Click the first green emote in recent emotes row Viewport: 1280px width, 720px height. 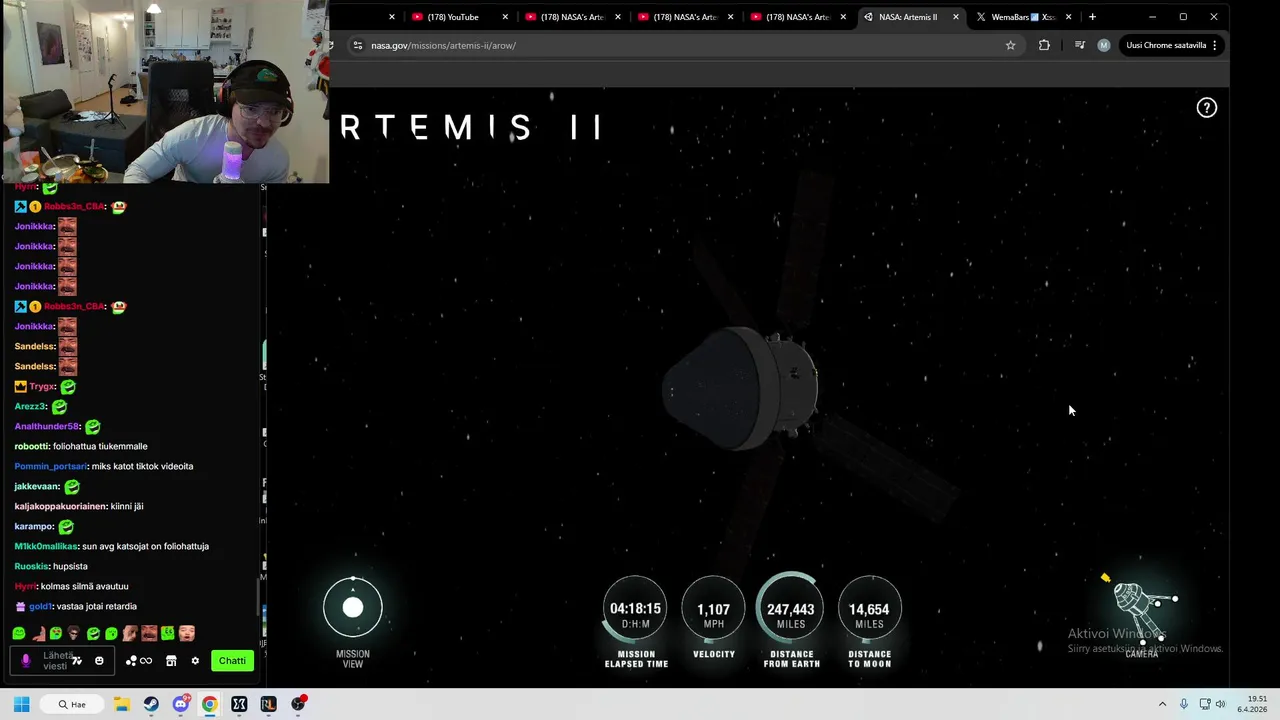tap(19, 633)
